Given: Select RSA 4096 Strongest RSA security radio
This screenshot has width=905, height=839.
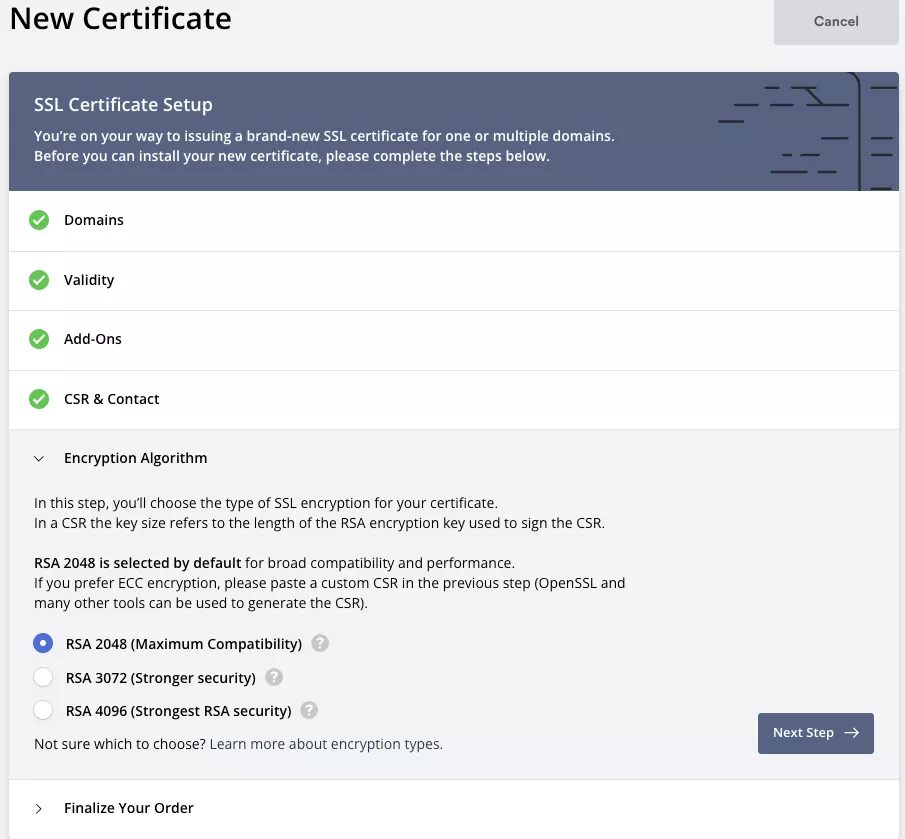Looking at the screenshot, I should [x=43, y=711].
